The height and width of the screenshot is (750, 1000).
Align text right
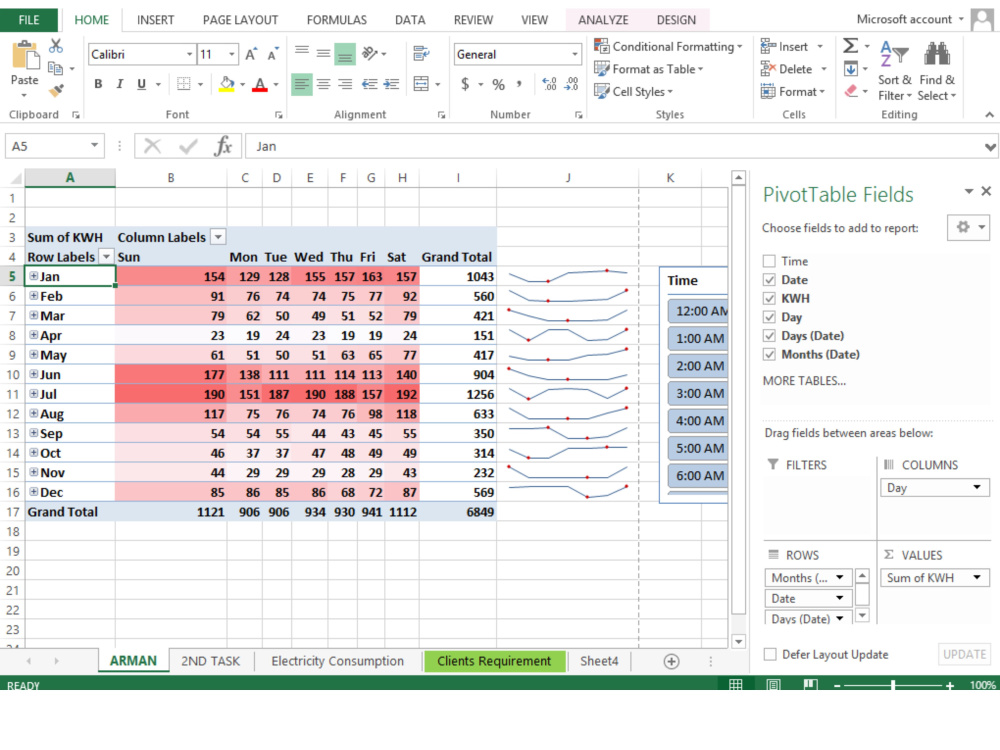(345, 84)
